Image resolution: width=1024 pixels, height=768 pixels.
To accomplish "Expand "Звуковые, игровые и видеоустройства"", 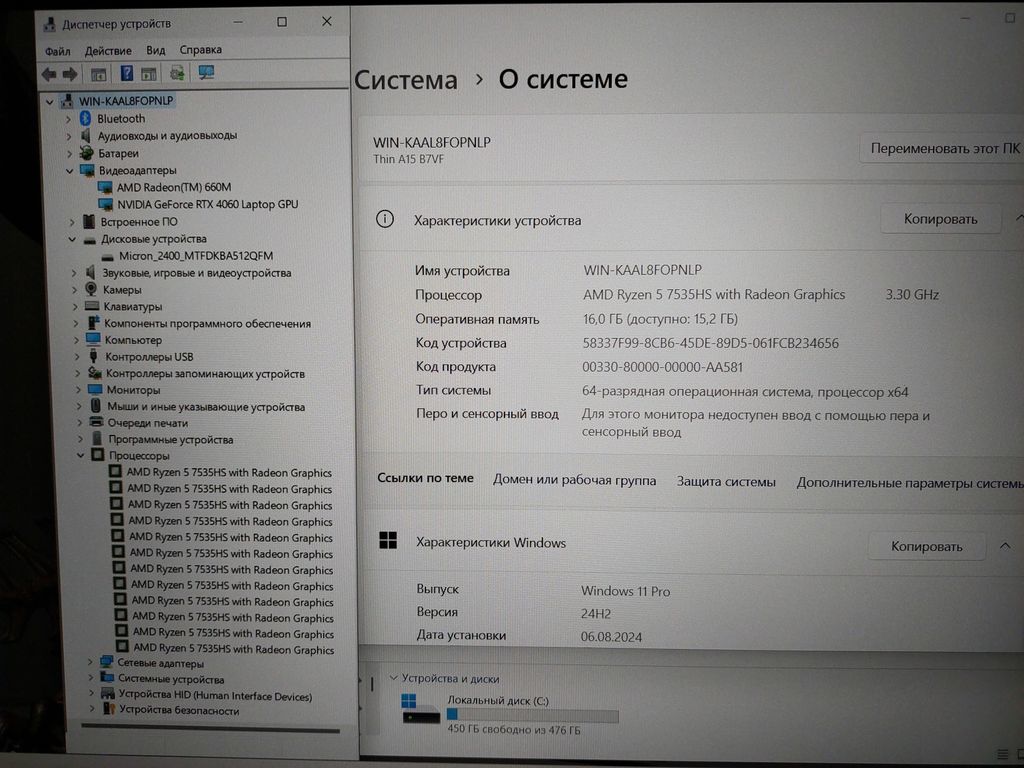I will (x=74, y=273).
